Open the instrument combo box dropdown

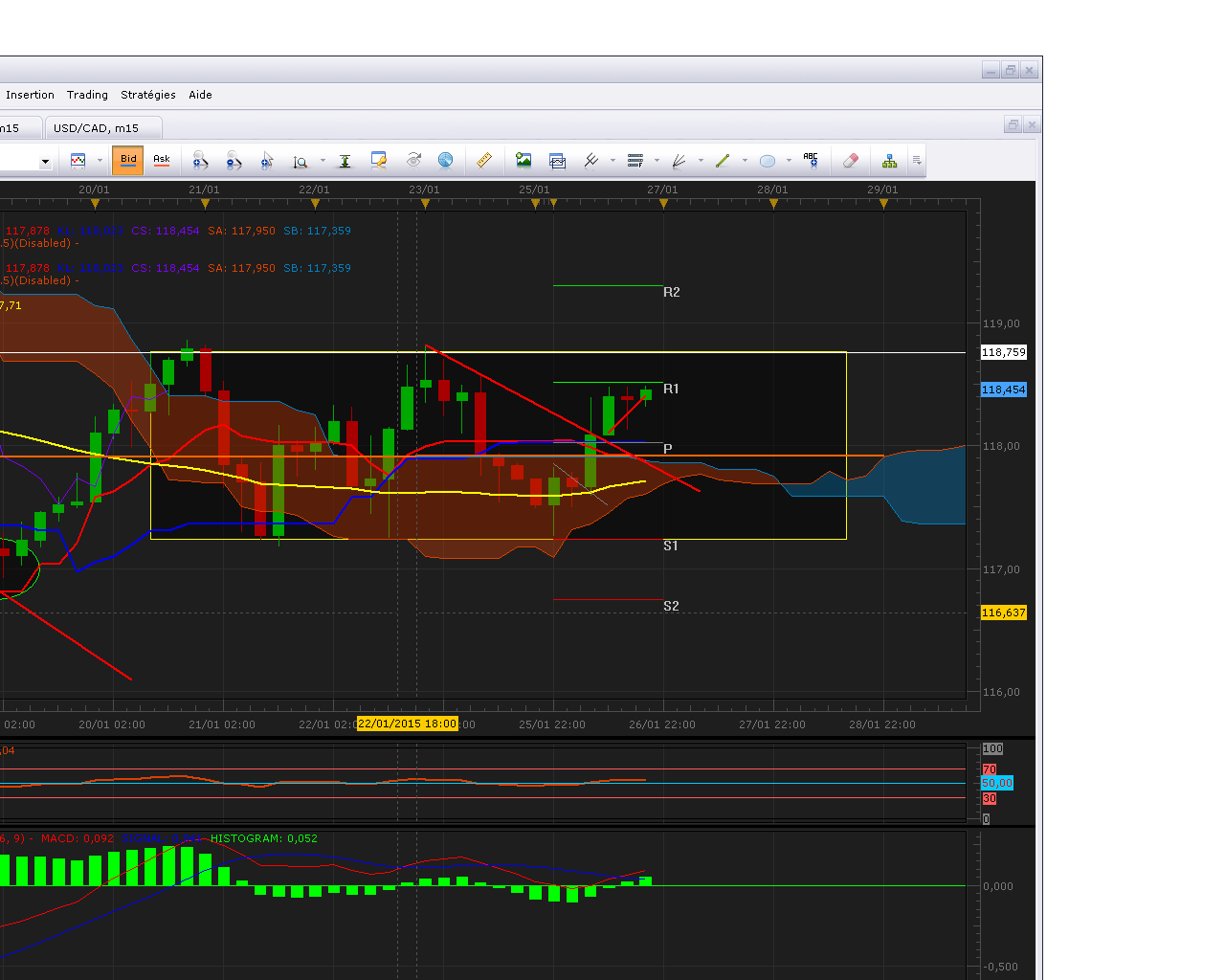[x=45, y=162]
